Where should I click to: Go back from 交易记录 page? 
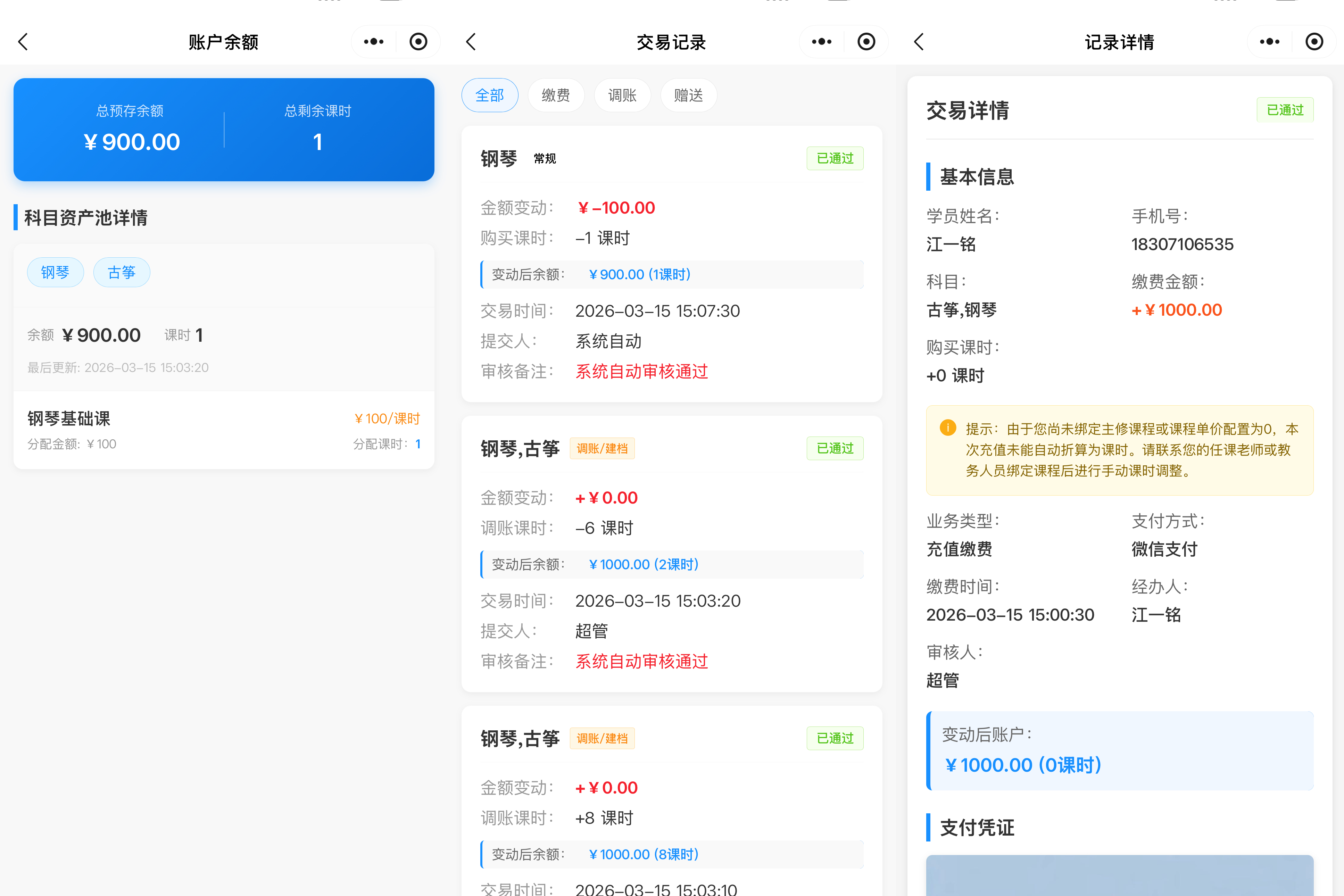471,42
